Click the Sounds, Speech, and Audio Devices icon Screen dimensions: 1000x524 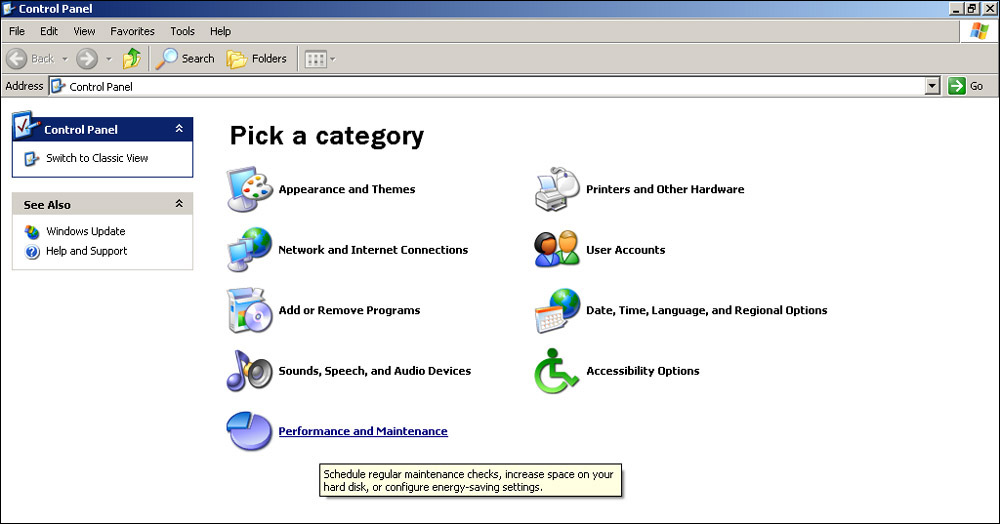click(x=249, y=371)
